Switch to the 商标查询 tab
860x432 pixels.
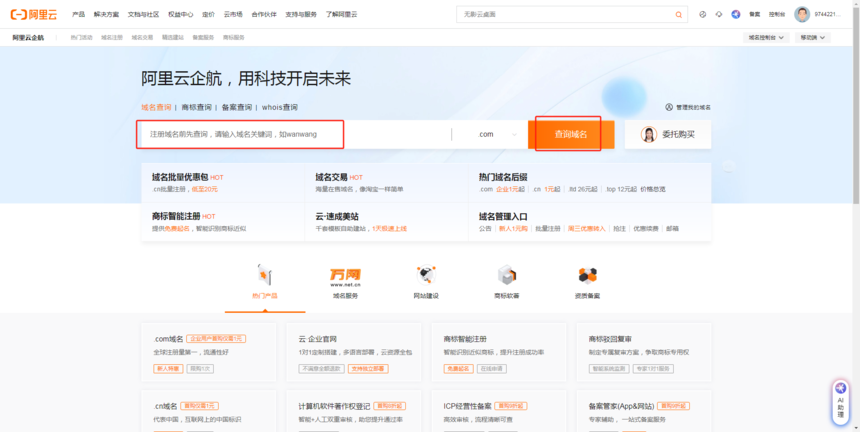click(197, 107)
